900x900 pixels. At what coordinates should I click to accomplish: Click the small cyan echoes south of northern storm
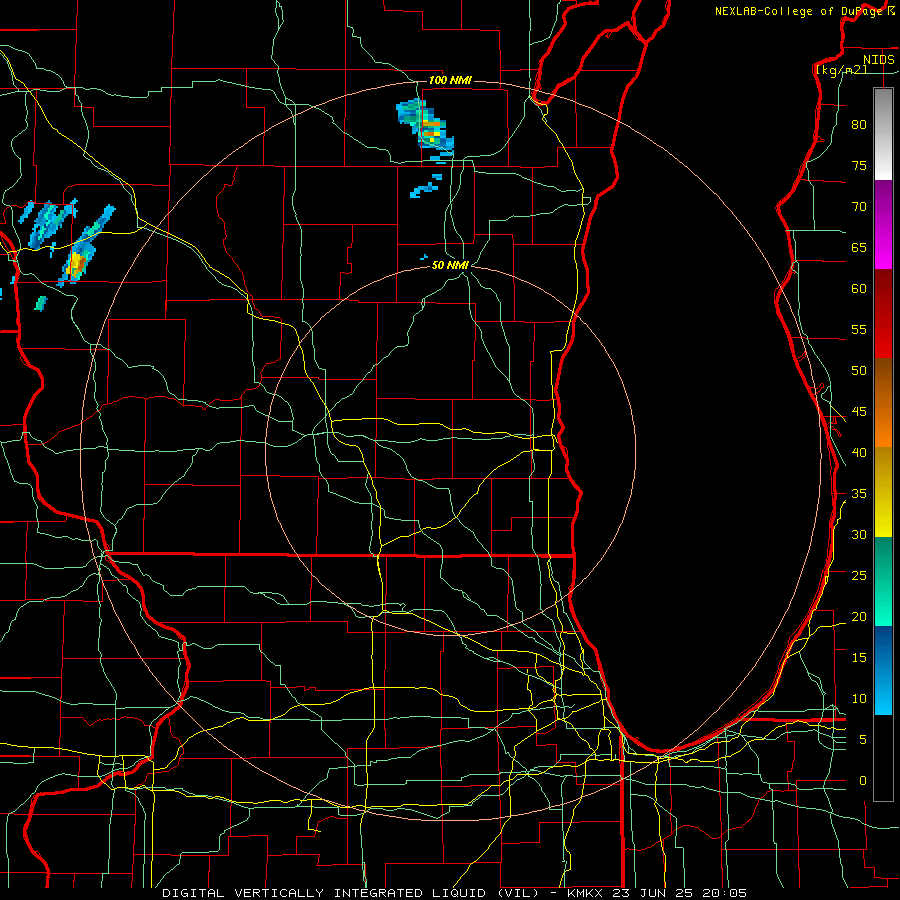(x=426, y=185)
